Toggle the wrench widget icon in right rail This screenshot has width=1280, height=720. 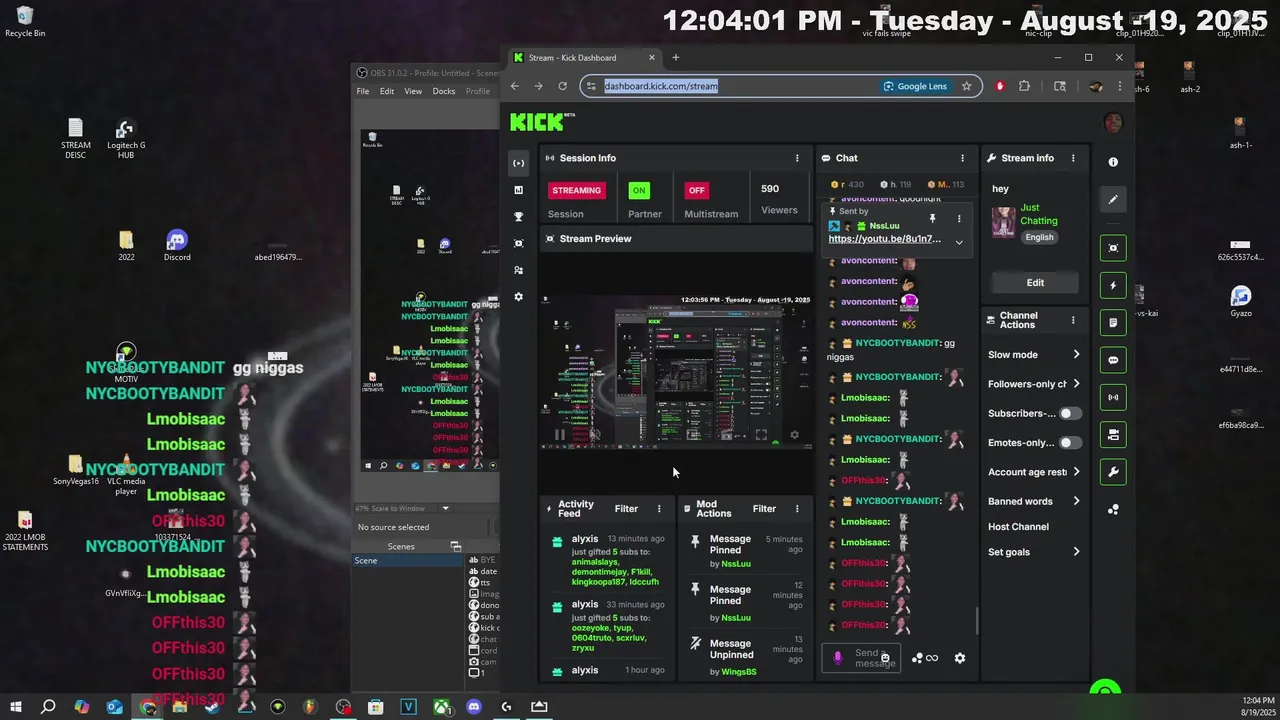pyautogui.click(x=1113, y=472)
